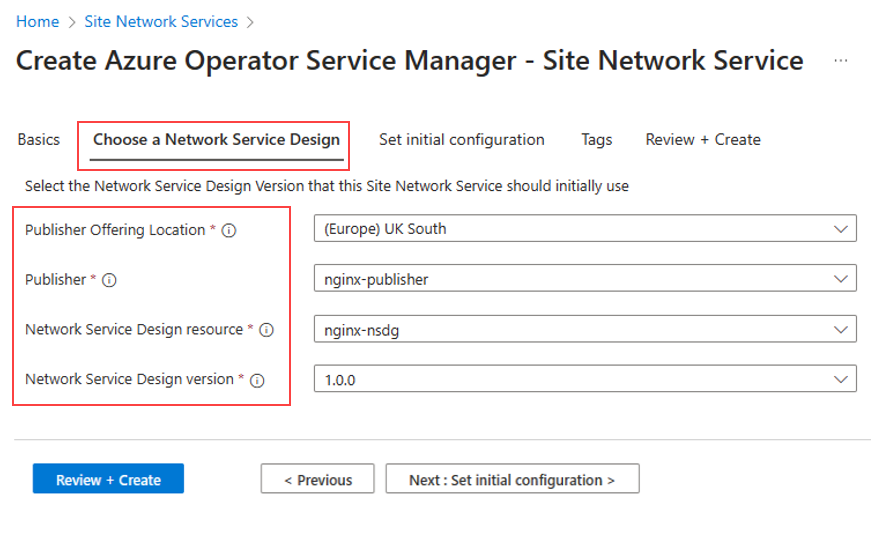This screenshot has height=533, width=871.
Task: Switch to the Basics tab
Action: (x=39, y=140)
